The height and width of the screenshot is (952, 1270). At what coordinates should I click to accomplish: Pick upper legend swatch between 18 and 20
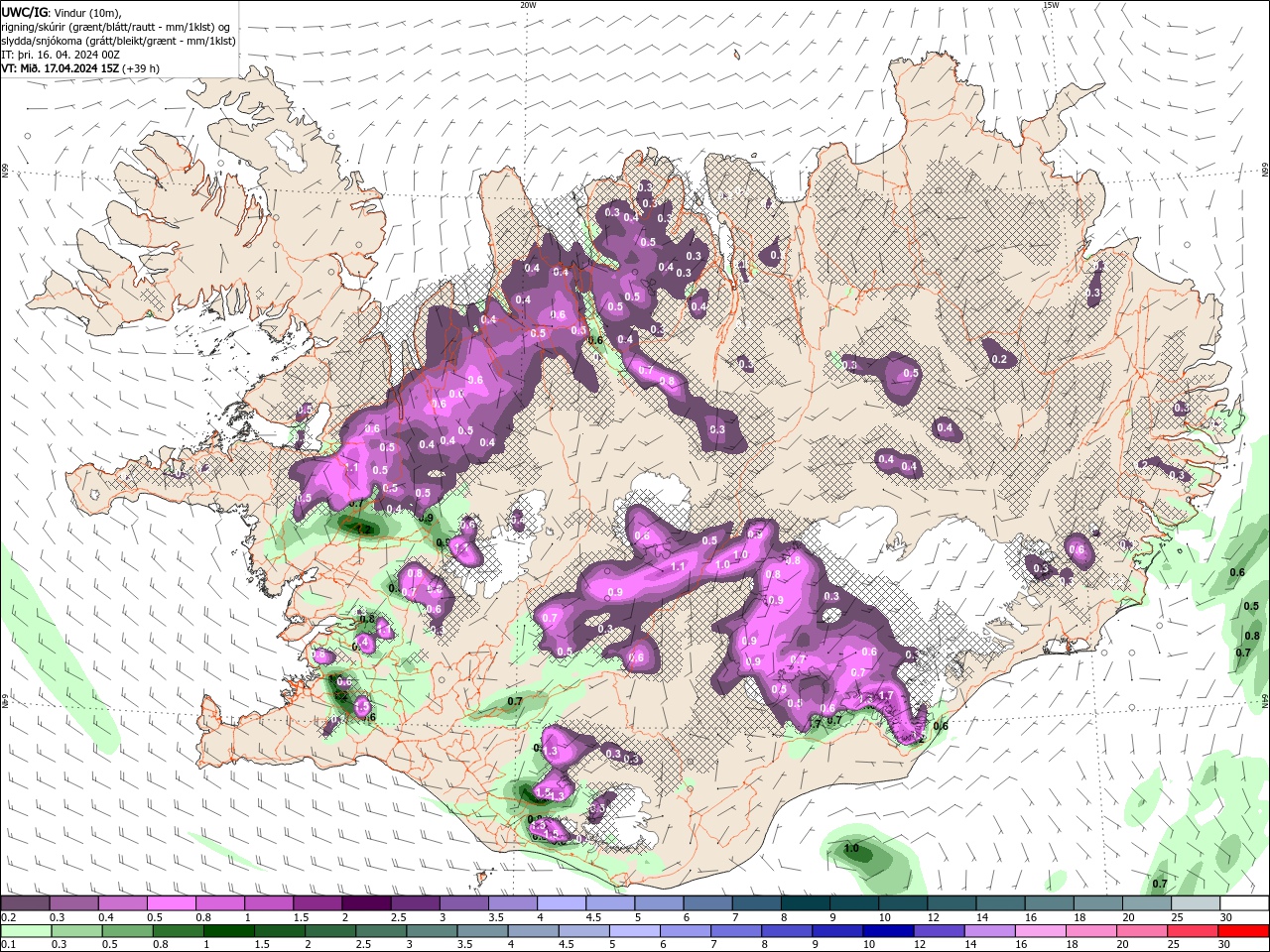coord(1096,903)
